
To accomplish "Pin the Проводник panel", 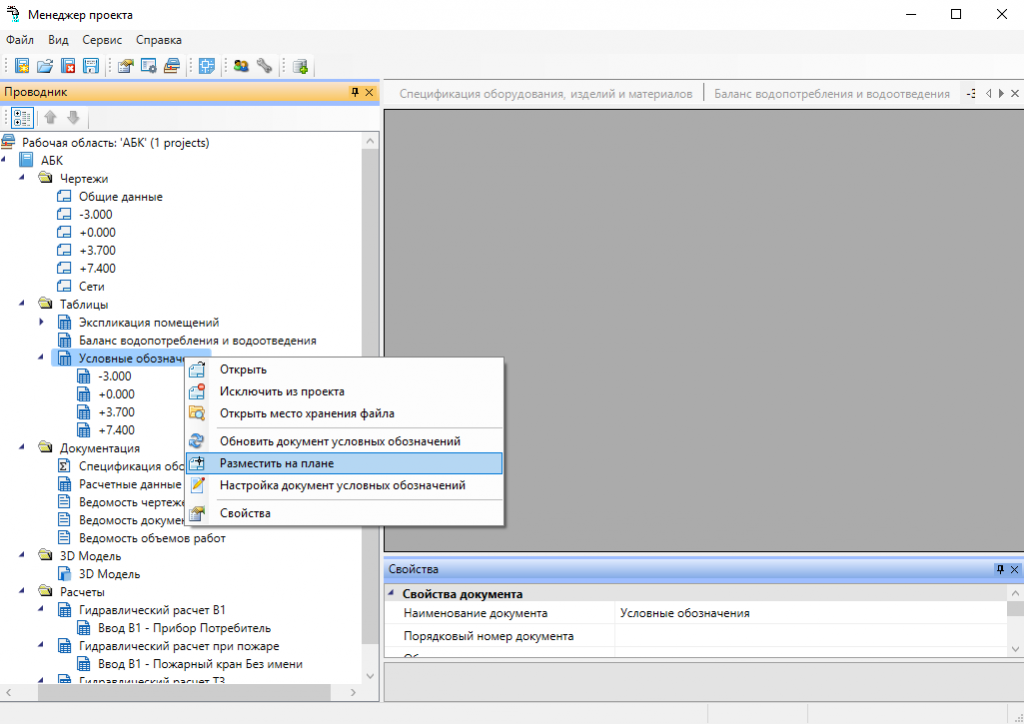I will (x=354, y=92).
